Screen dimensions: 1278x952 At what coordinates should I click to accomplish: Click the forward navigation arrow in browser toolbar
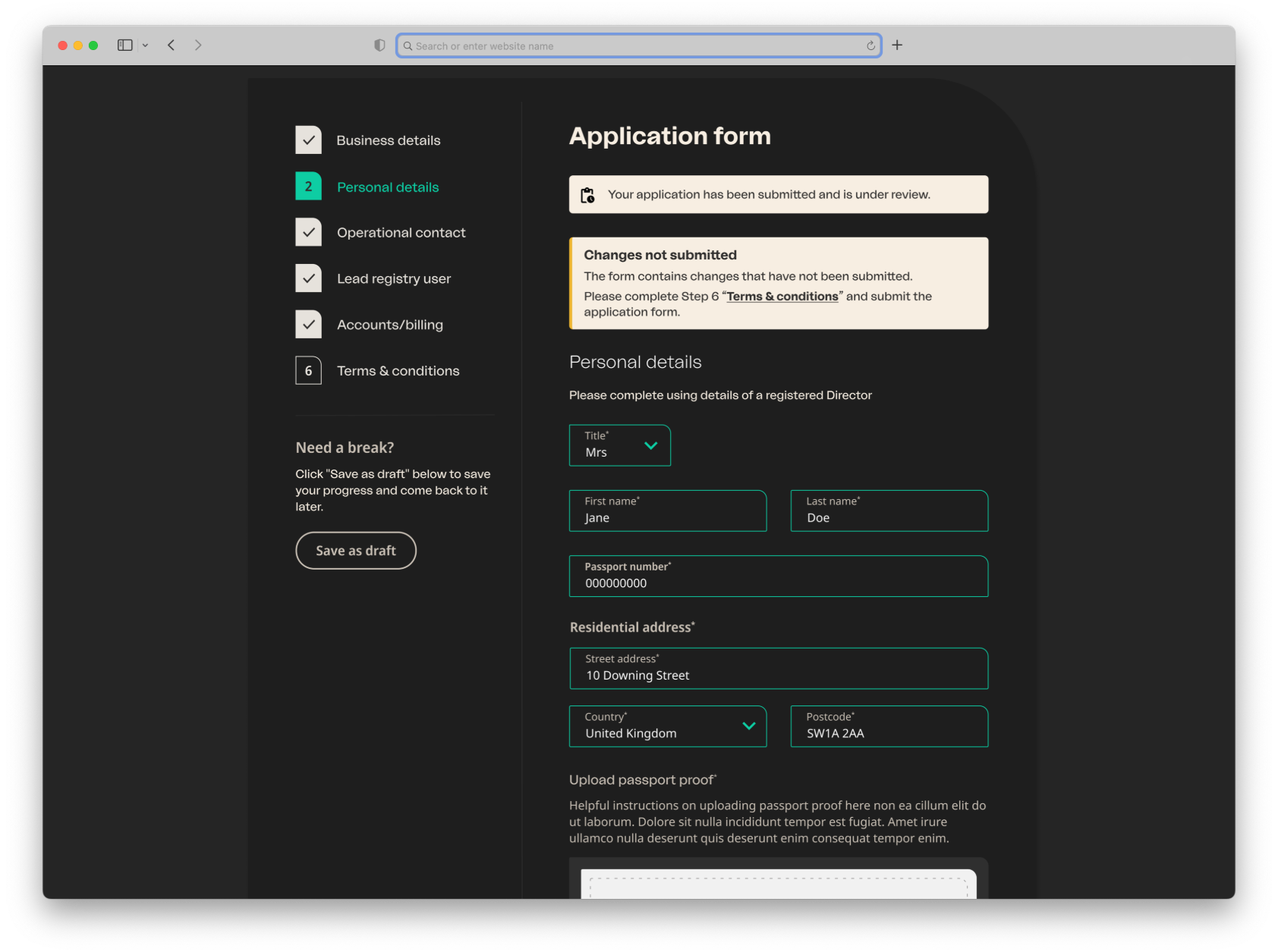[198, 45]
